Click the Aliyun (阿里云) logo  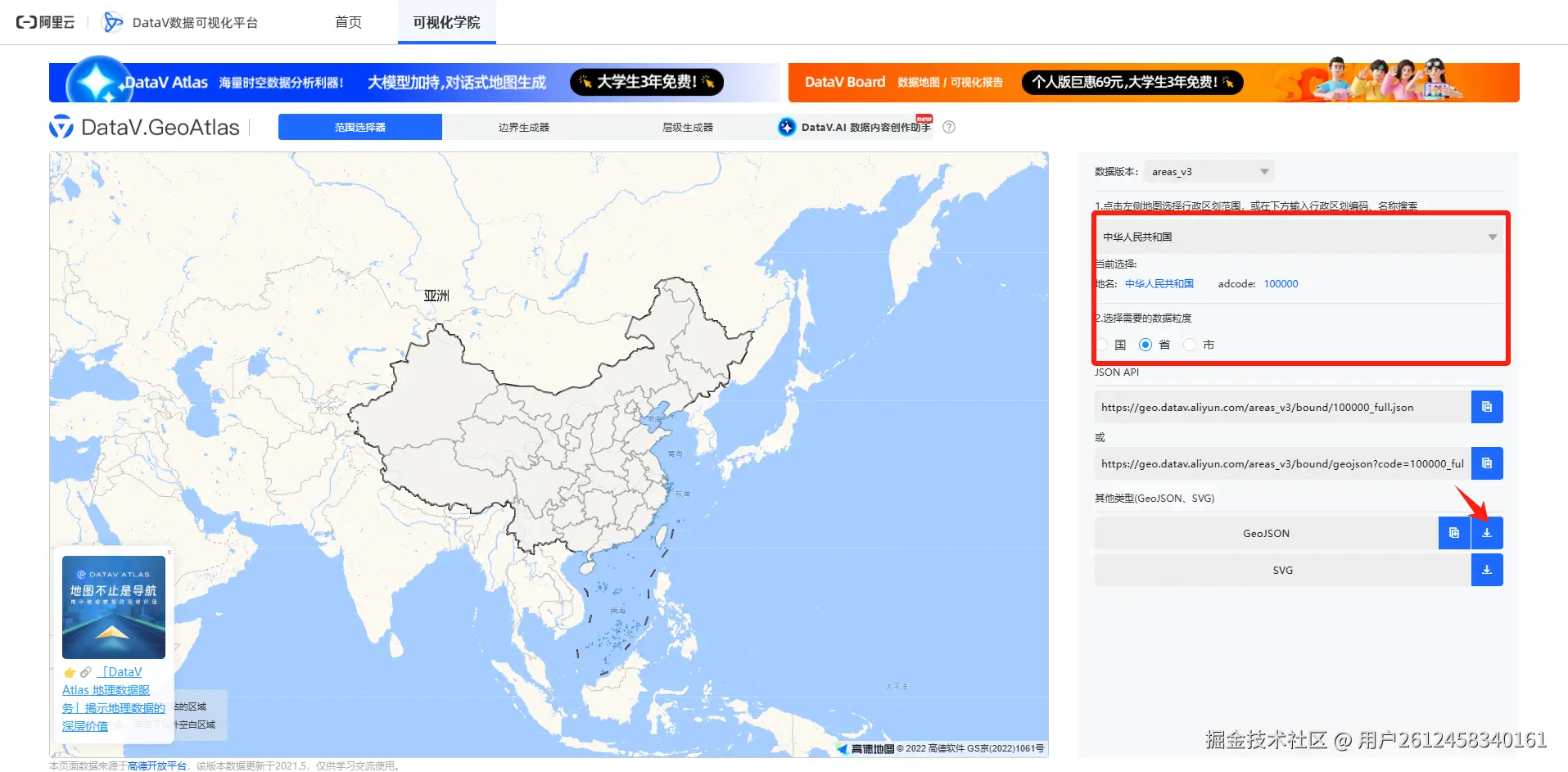(45, 22)
